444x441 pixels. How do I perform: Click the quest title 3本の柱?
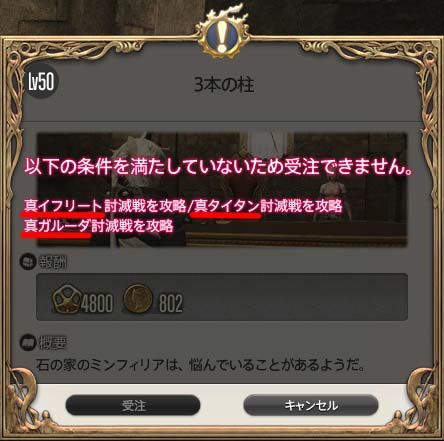pos(224,85)
